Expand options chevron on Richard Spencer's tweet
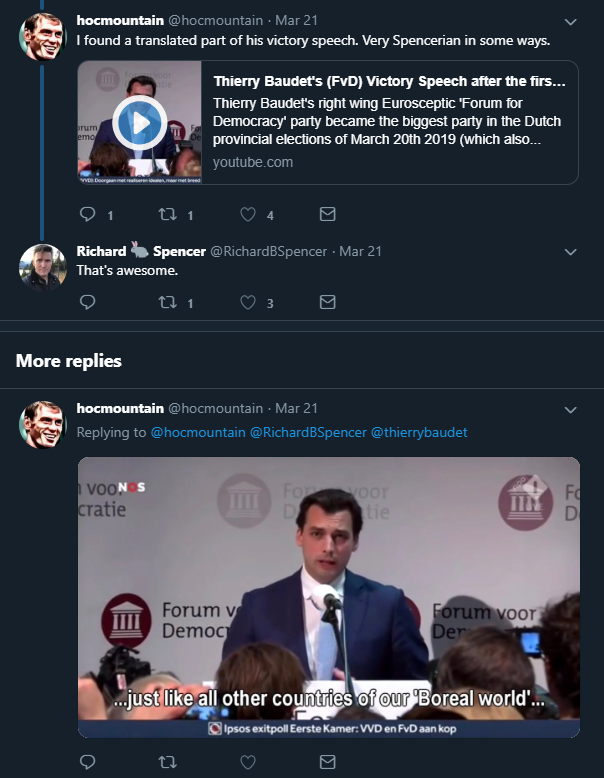 point(570,251)
